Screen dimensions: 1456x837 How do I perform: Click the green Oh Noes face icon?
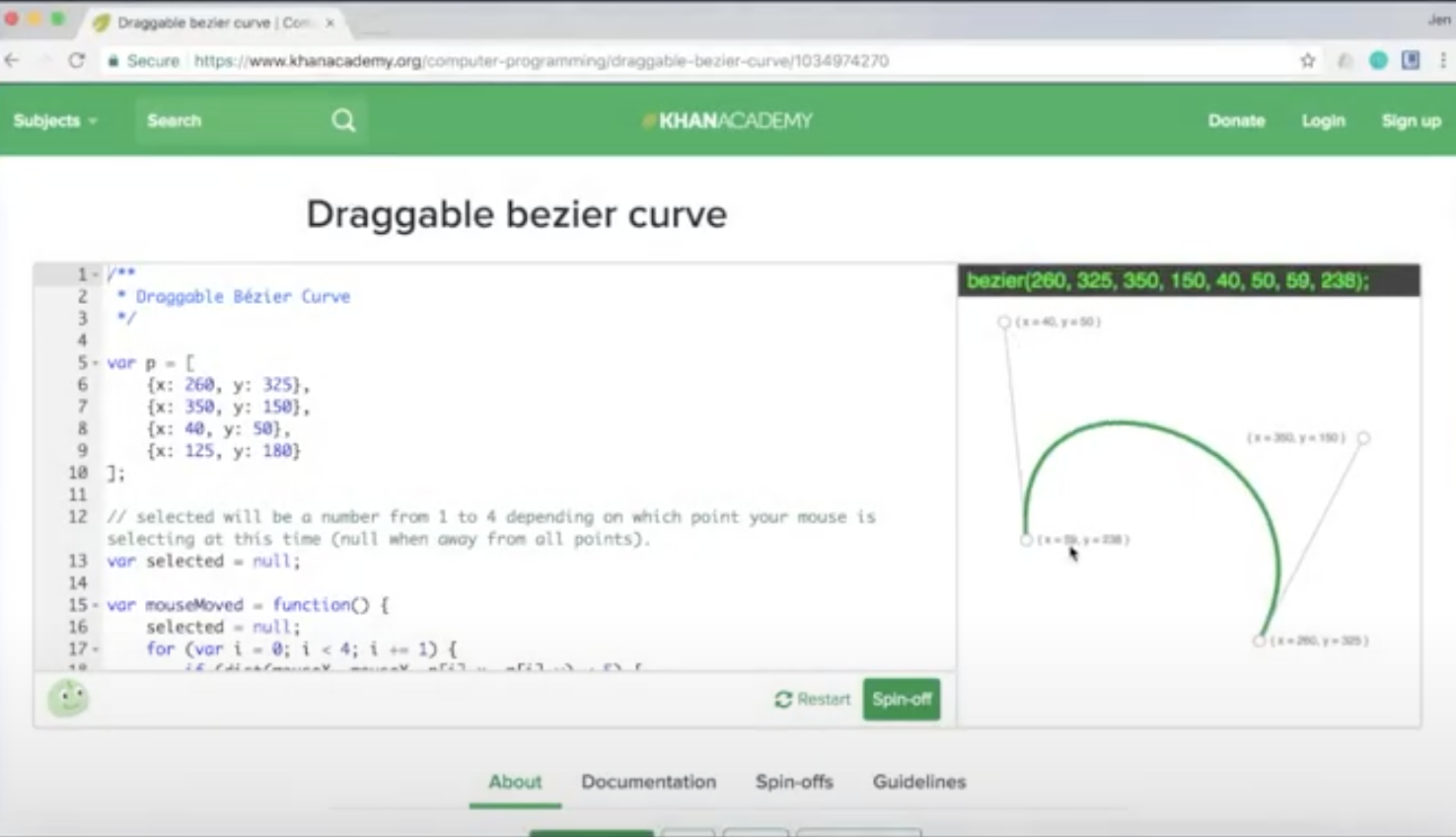68,699
